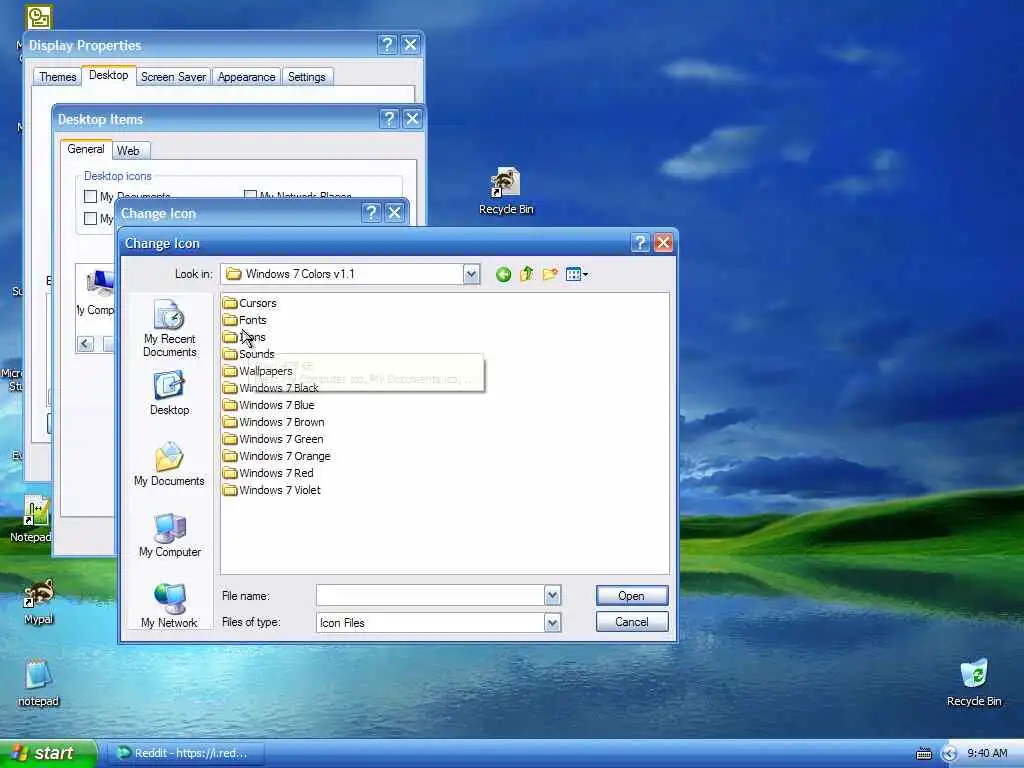Toggle the My Documents checkbox
Image resolution: width=1024 pixels, height=768 pixels.
tap(91, 196)
